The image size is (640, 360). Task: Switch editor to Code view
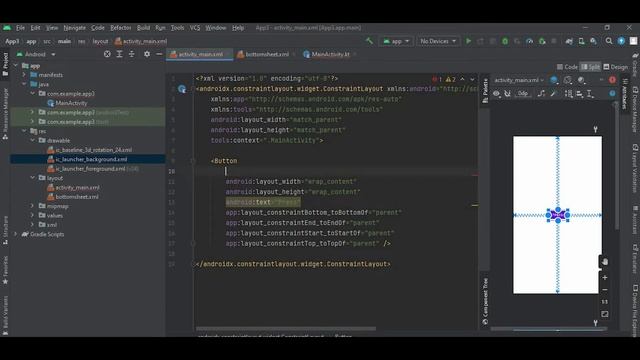567,67
